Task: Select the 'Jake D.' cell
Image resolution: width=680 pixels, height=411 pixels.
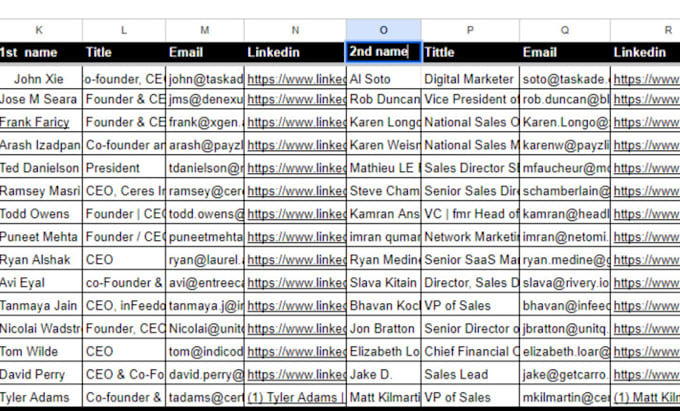Action: click(383, 374)
